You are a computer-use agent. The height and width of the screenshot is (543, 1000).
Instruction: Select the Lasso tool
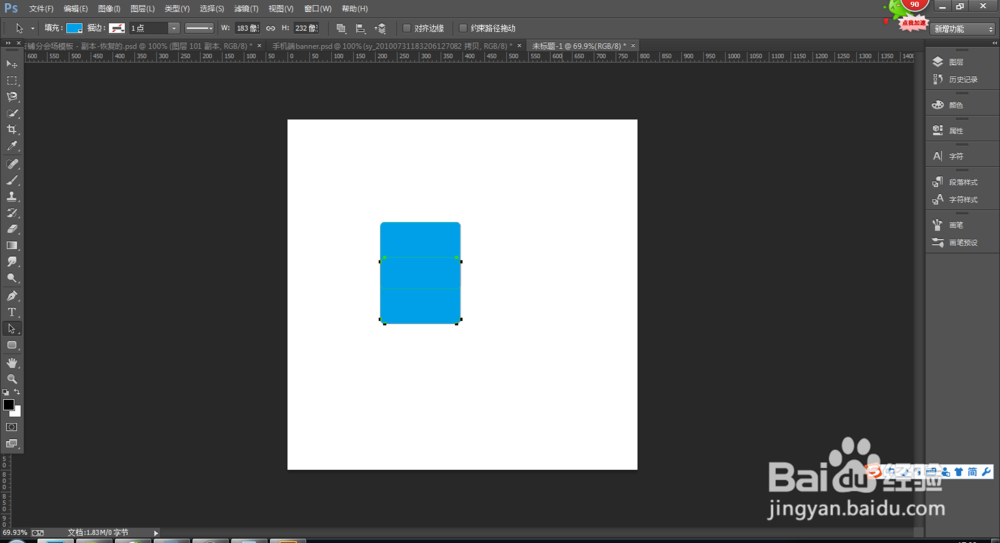12,97
